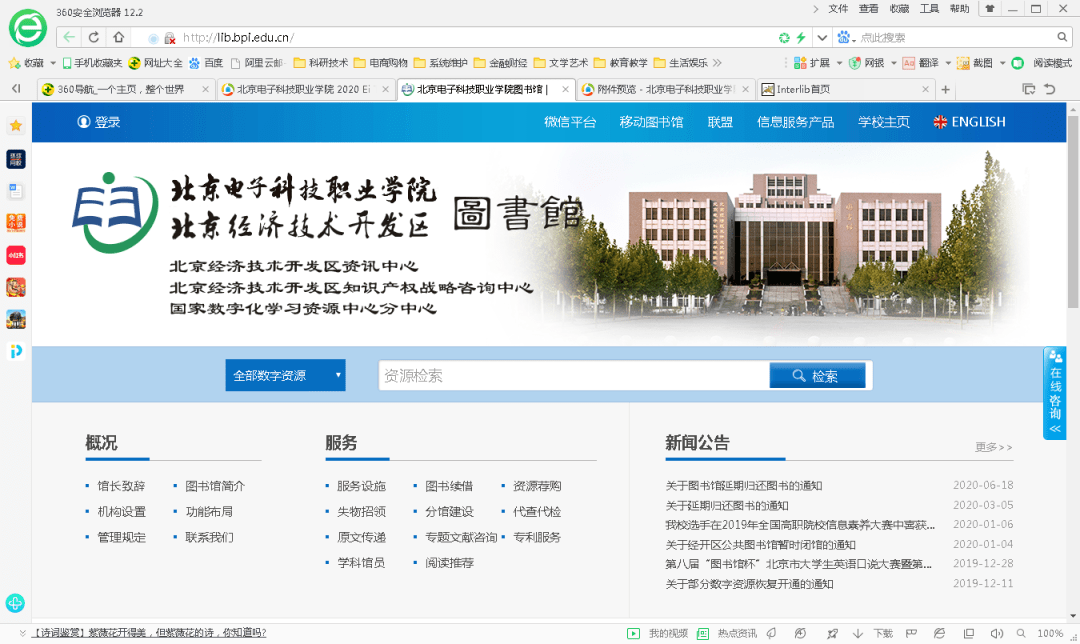
Task: Click the 检索 search button
Action: [817, 376]
